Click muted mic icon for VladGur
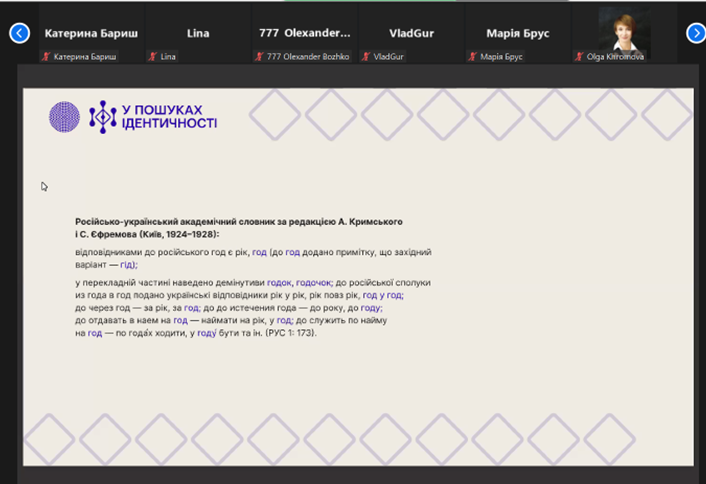Screen dimensions: 706x484 point(366,57)
